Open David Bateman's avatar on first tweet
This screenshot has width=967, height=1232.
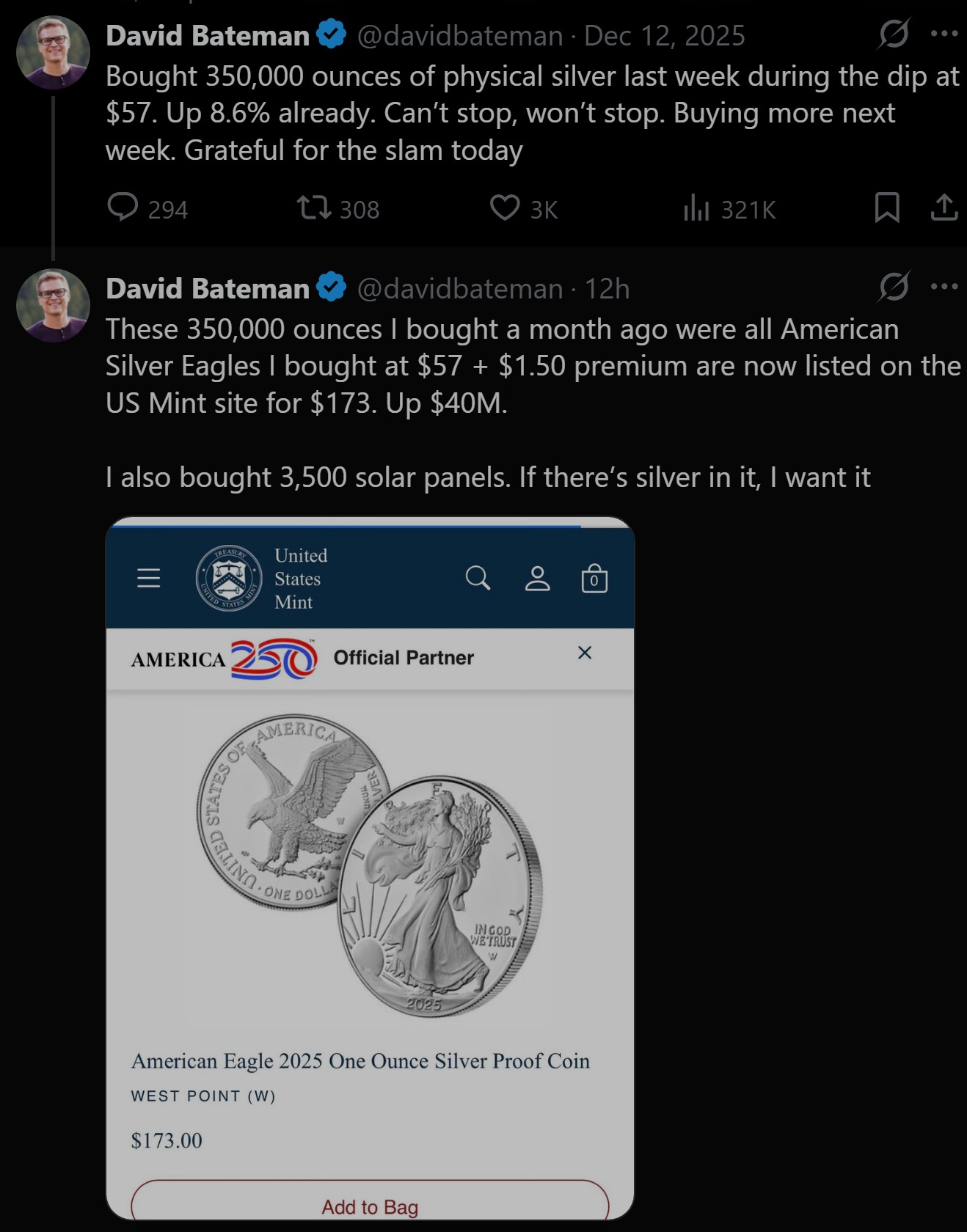53,53
